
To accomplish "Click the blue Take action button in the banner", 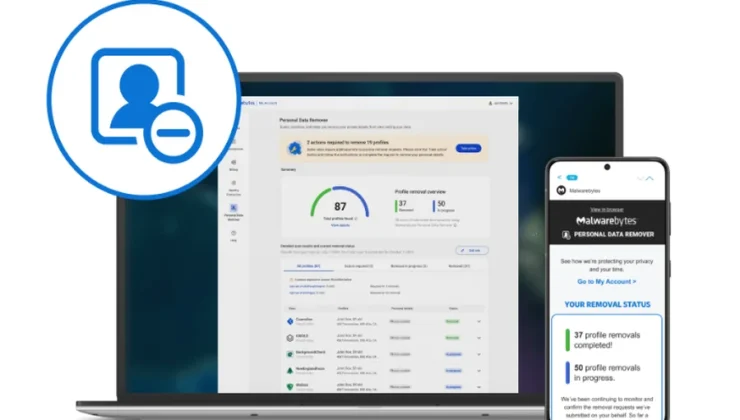I will pyautogui.click(x=469, y=148).
